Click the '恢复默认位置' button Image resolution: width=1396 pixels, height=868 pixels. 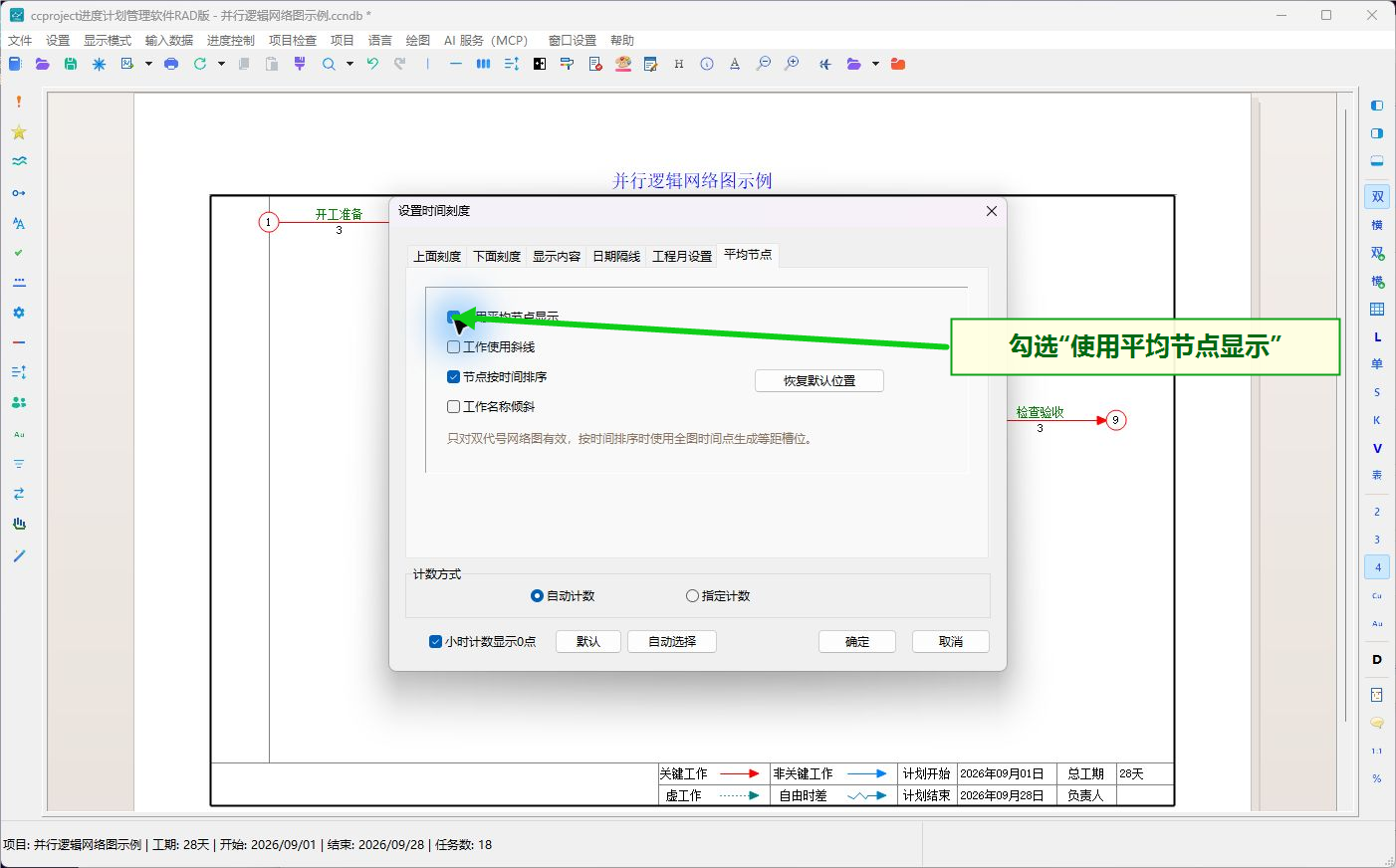[819, 380]
